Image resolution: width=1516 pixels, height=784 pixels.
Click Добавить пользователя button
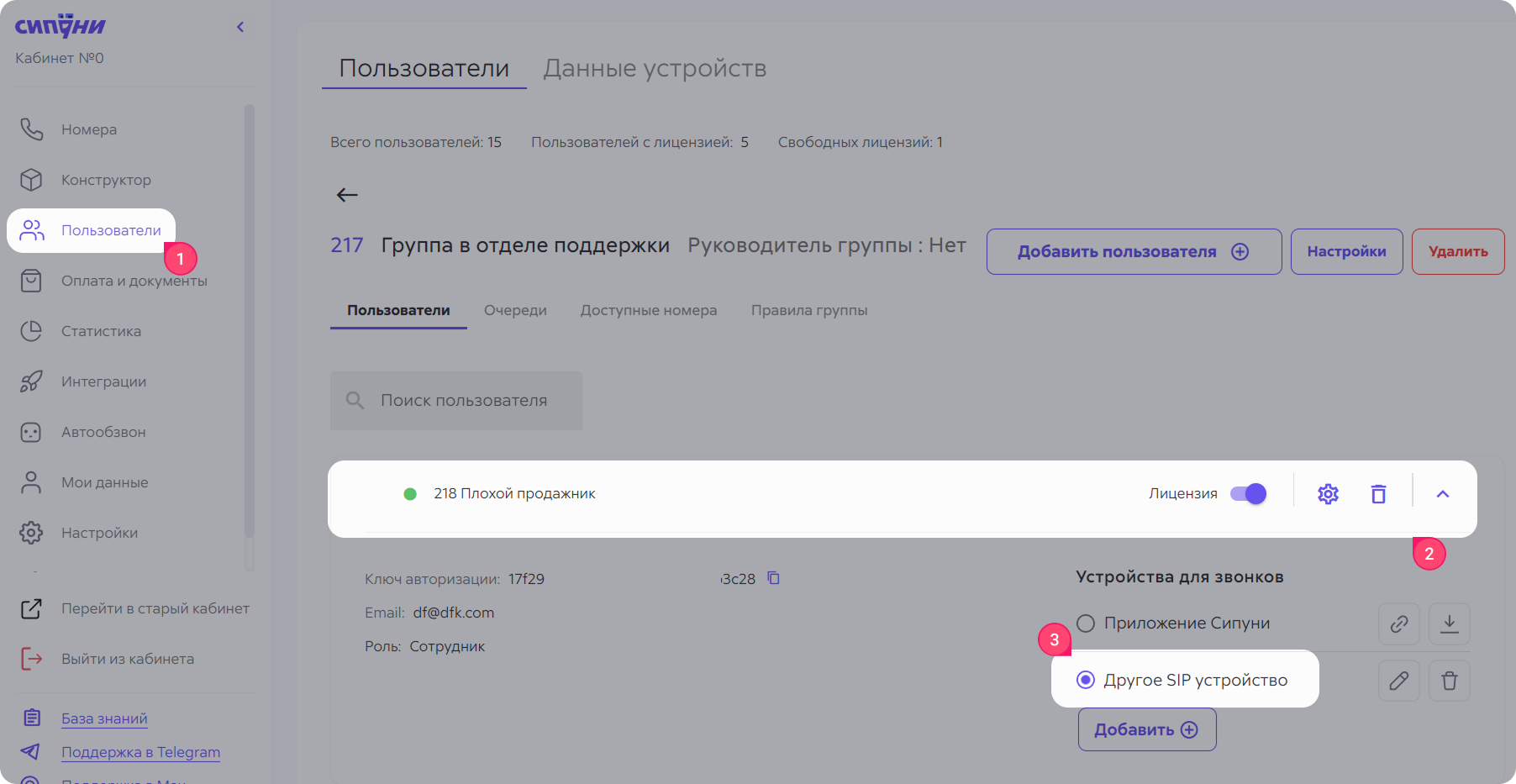(x=1134, y=251)
